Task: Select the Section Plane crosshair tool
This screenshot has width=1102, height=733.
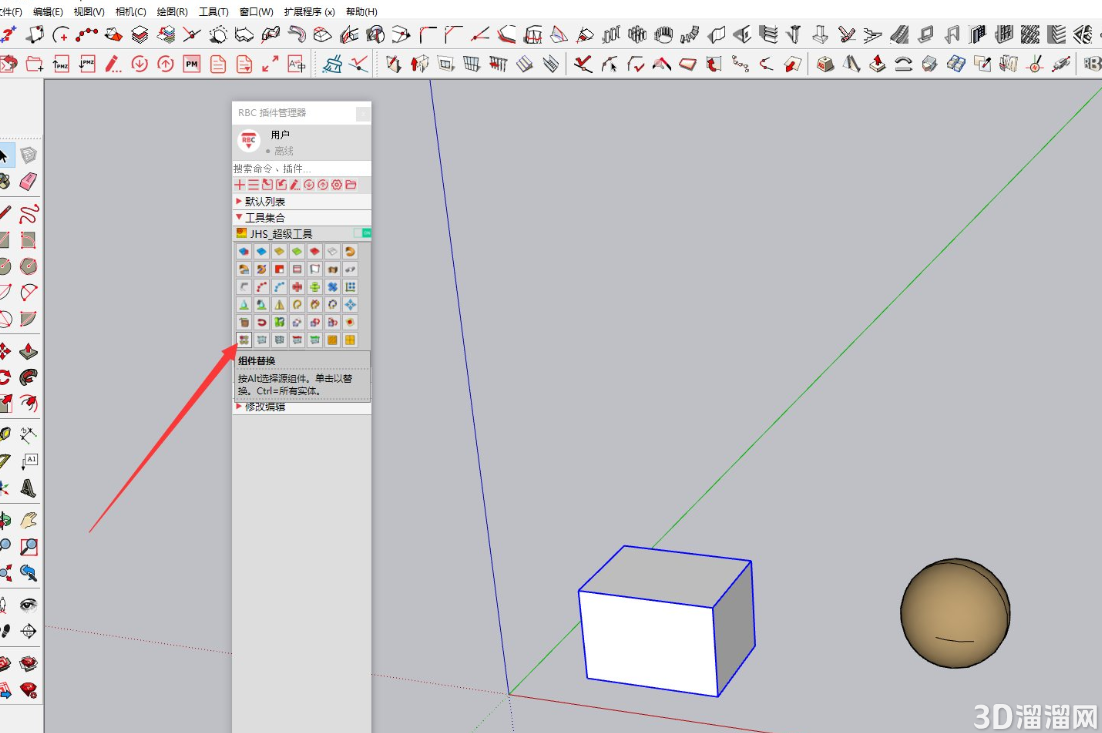Action: 28,631
